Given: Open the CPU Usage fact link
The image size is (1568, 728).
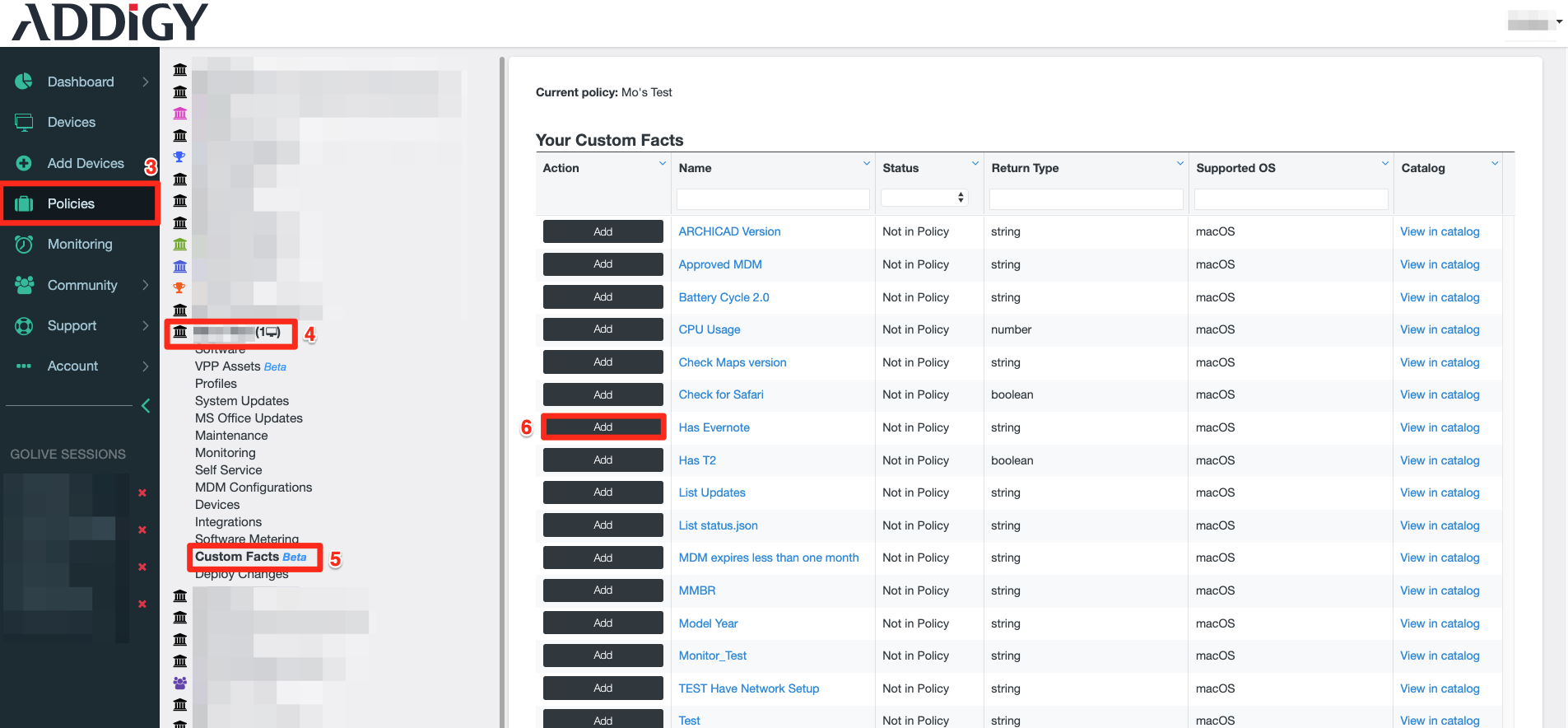Looking at the screenshot, I should (x=709, y=329).
